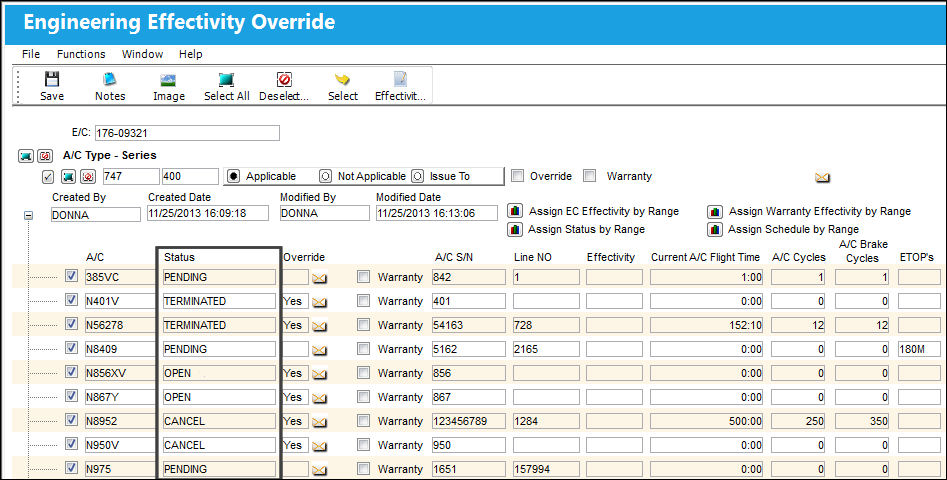Click PENDING status field for 385VC
This screenshot has height=480, width=947.
coord(219,277)
